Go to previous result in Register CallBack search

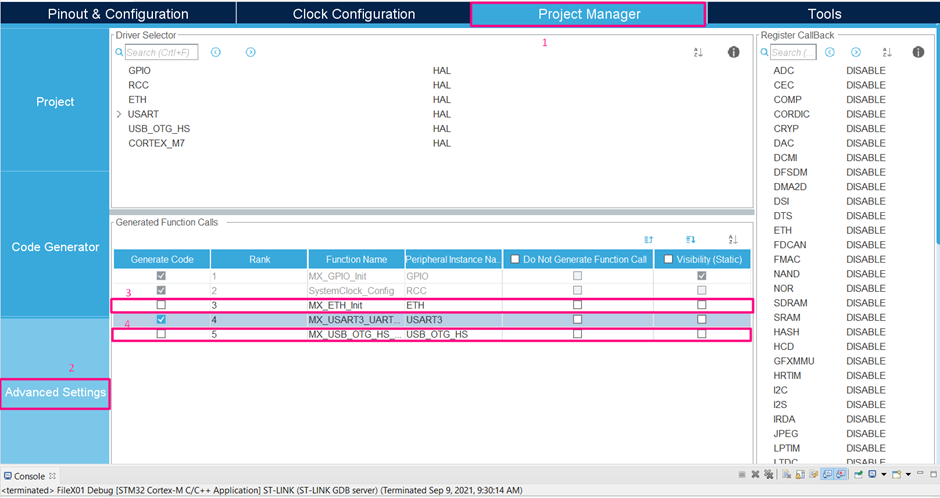830,52
